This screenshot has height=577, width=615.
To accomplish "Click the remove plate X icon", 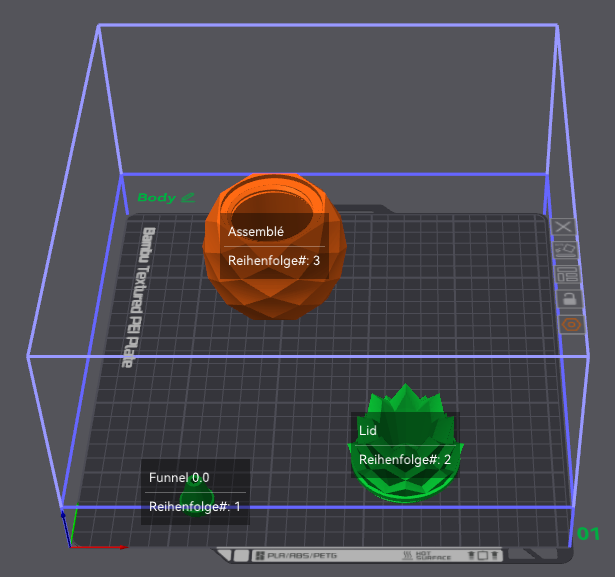I will pos(563,227).
